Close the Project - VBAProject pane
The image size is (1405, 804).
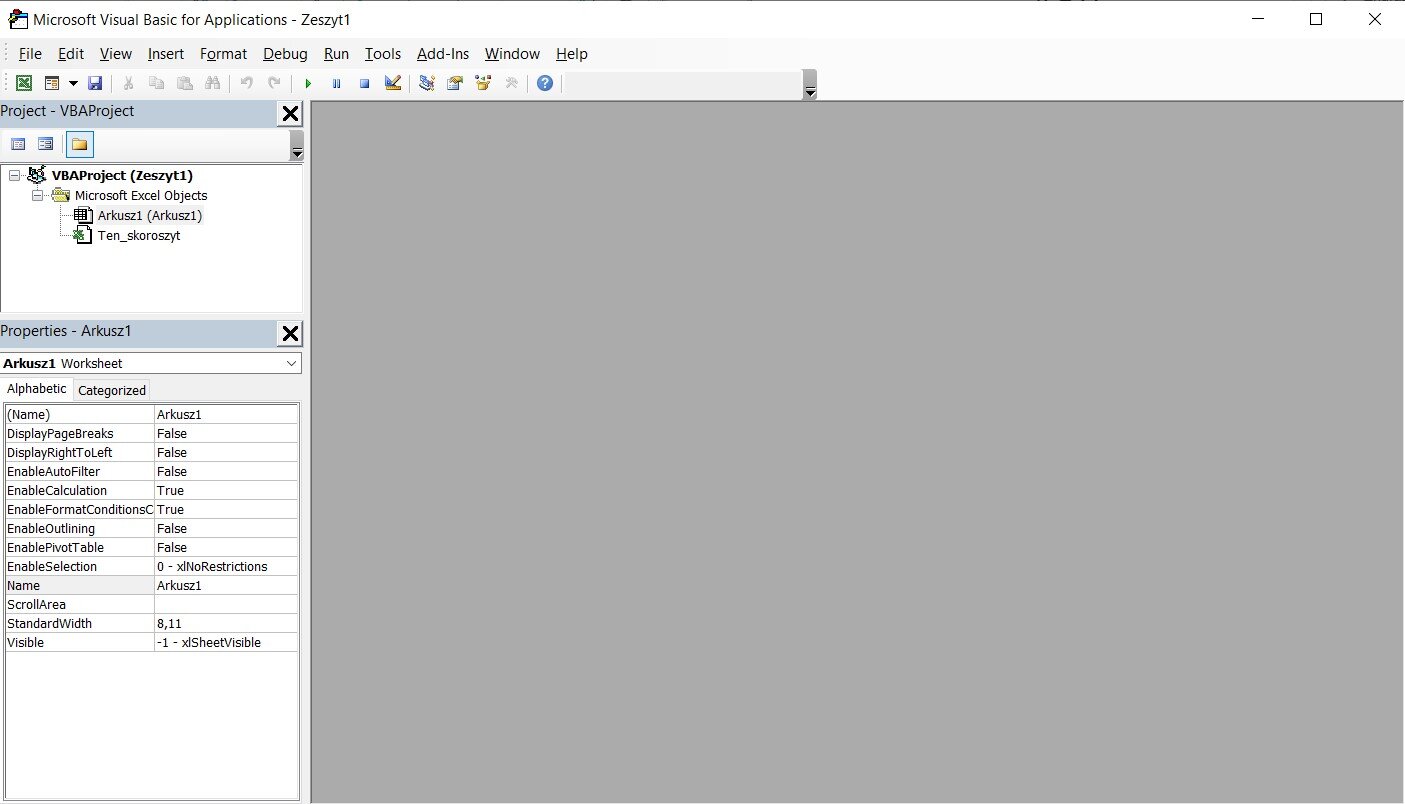pyautogui.click(x=290, y=114)
